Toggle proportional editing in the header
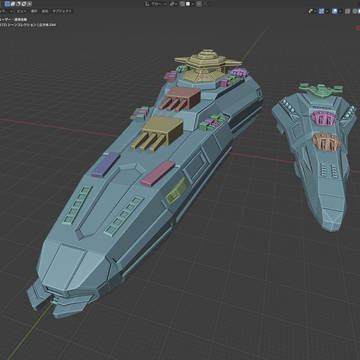 pyautogui.click(x=199, y=4)
